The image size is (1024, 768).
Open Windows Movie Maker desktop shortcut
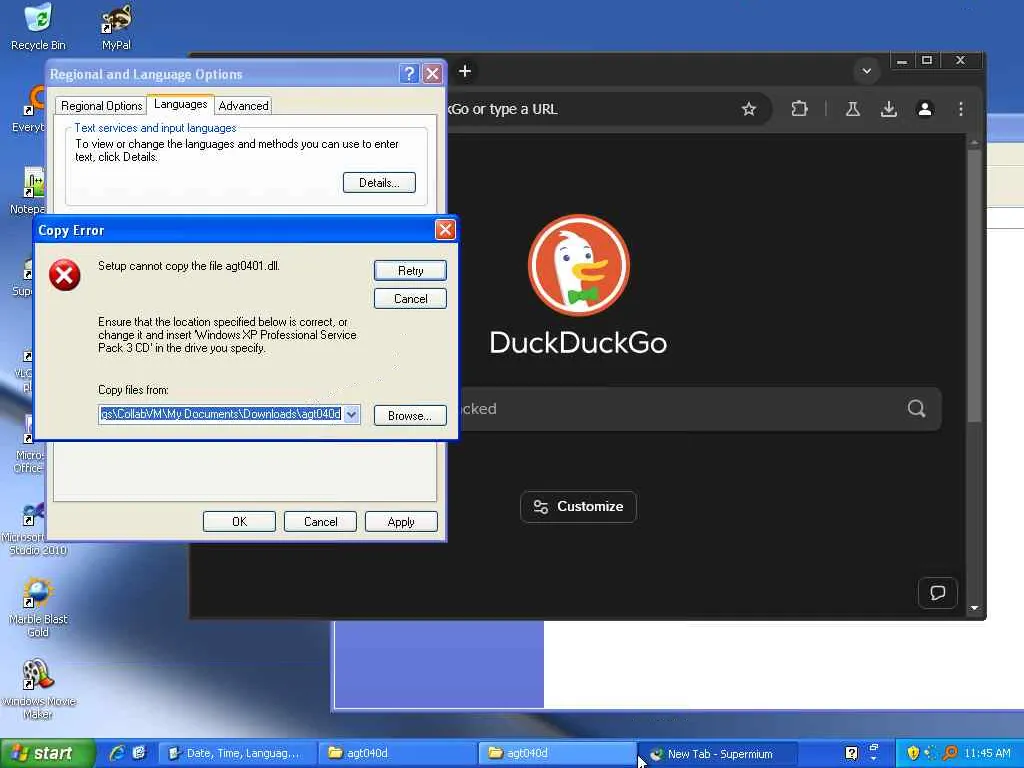pyautogui.click(x=38, y=689)
